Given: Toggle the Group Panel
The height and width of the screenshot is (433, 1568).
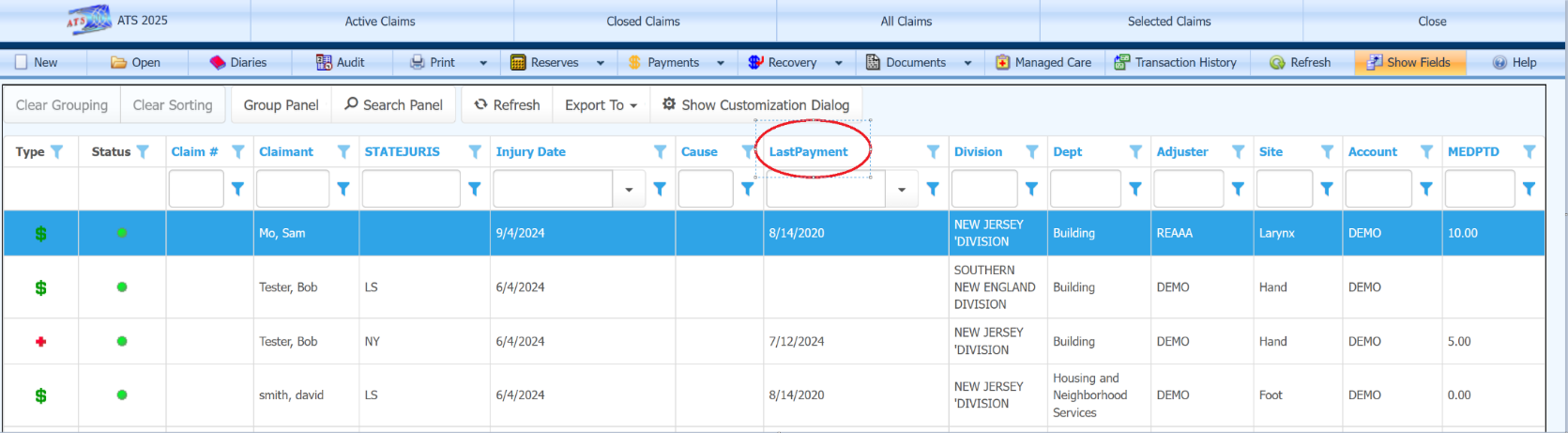Looking at the screenshot, I should point(281,105).
